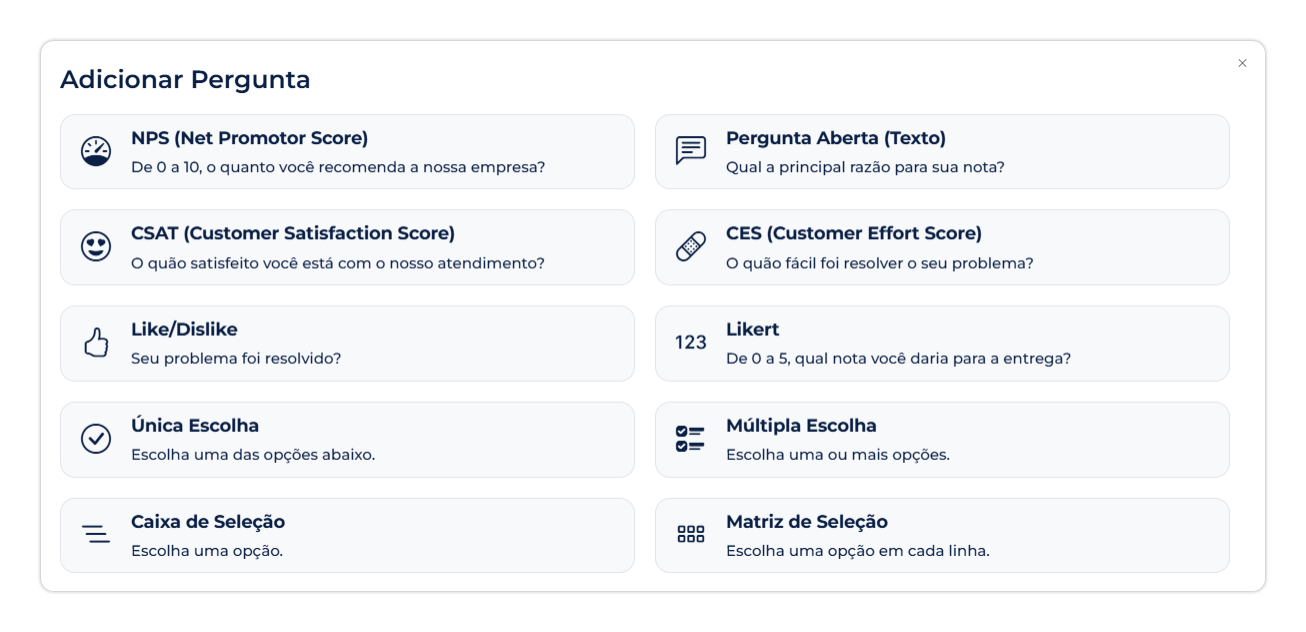Choose the Likert question description text
The width and height of the screenshot is (1306, 632).
click(x=897, y=358)
